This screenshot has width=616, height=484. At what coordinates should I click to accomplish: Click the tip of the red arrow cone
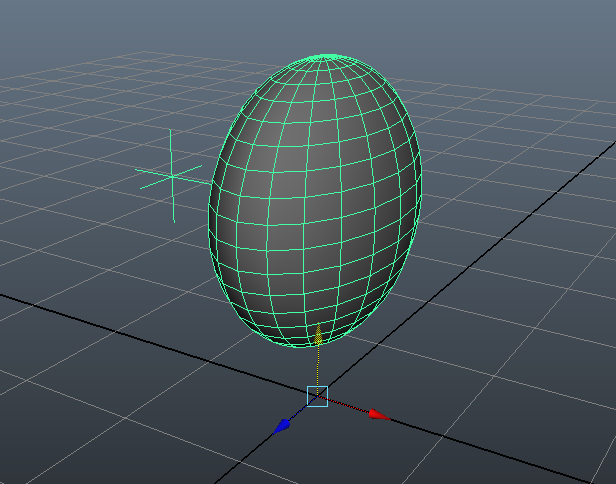(x=388, y=416)
